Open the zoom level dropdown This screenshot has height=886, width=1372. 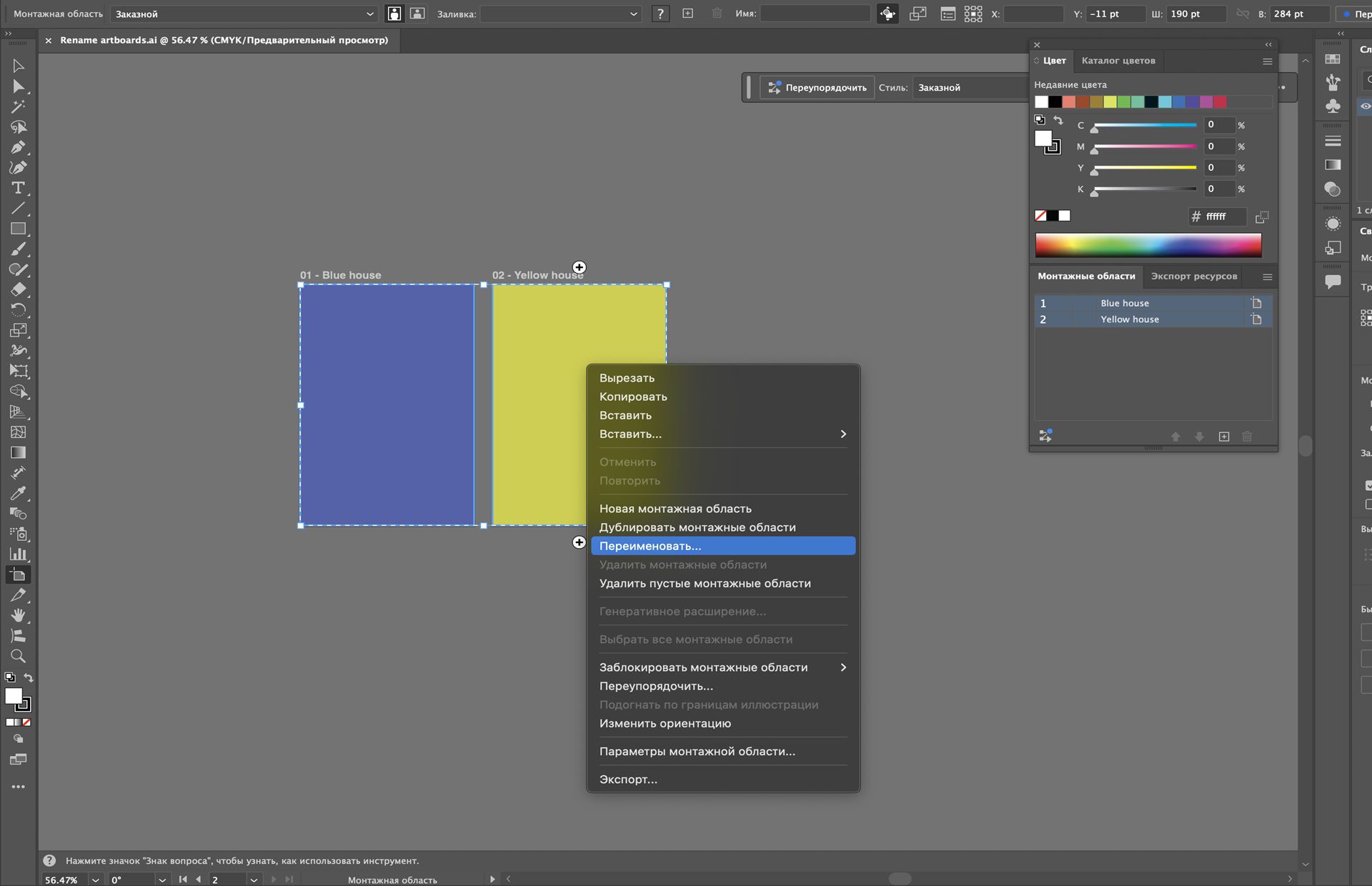click(x=95, y=880)
